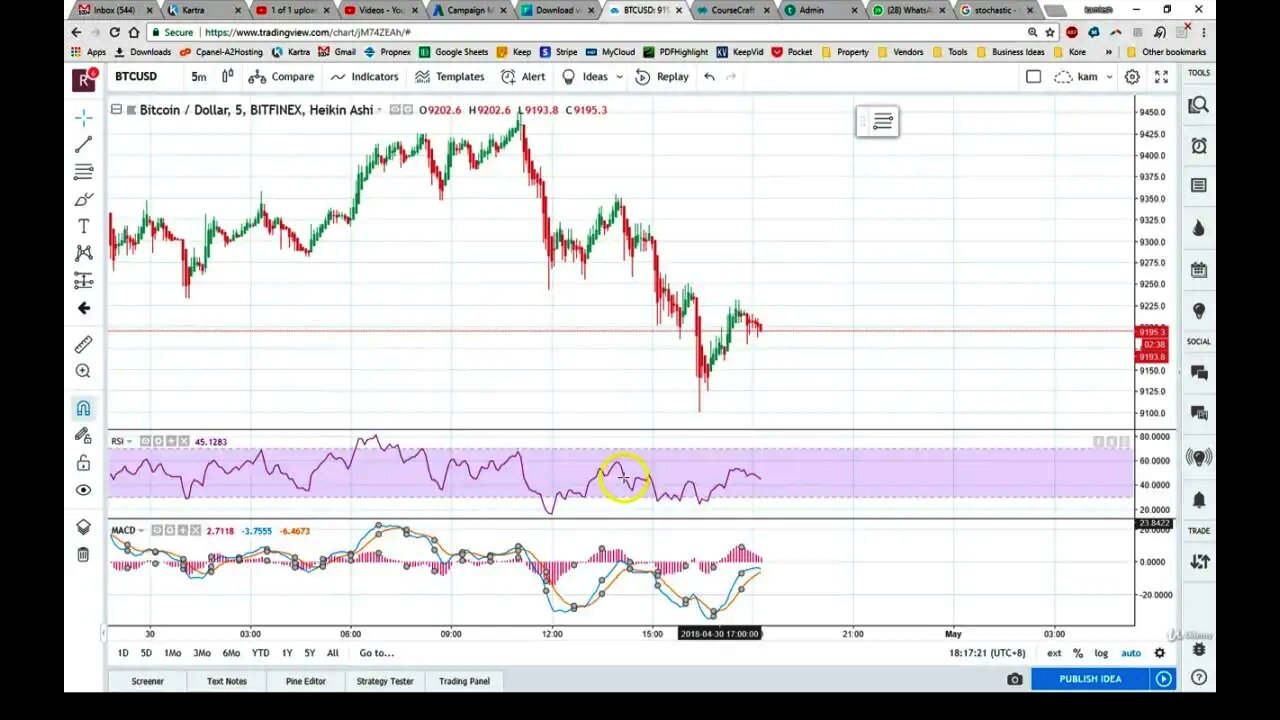The width and height of the screenshot is (1280, 720).
Task: Remove the MACD indicator with X
Action: pyautogui.click(x=194, y=530)
